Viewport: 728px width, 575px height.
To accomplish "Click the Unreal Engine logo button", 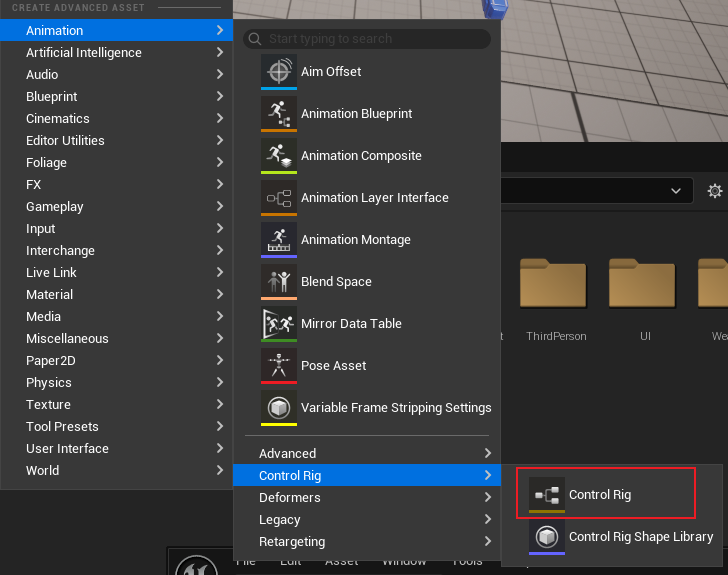I will [x=196, y=565].
